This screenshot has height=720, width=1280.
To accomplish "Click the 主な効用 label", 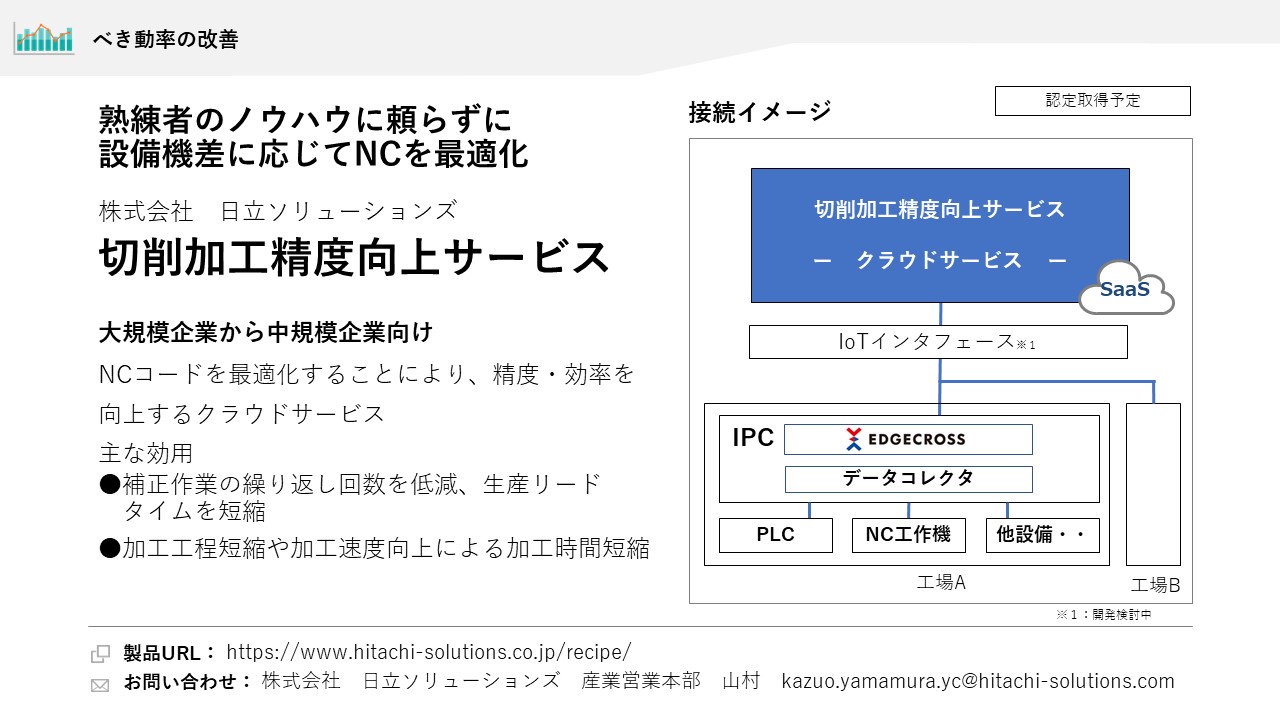I will (146, 453).
